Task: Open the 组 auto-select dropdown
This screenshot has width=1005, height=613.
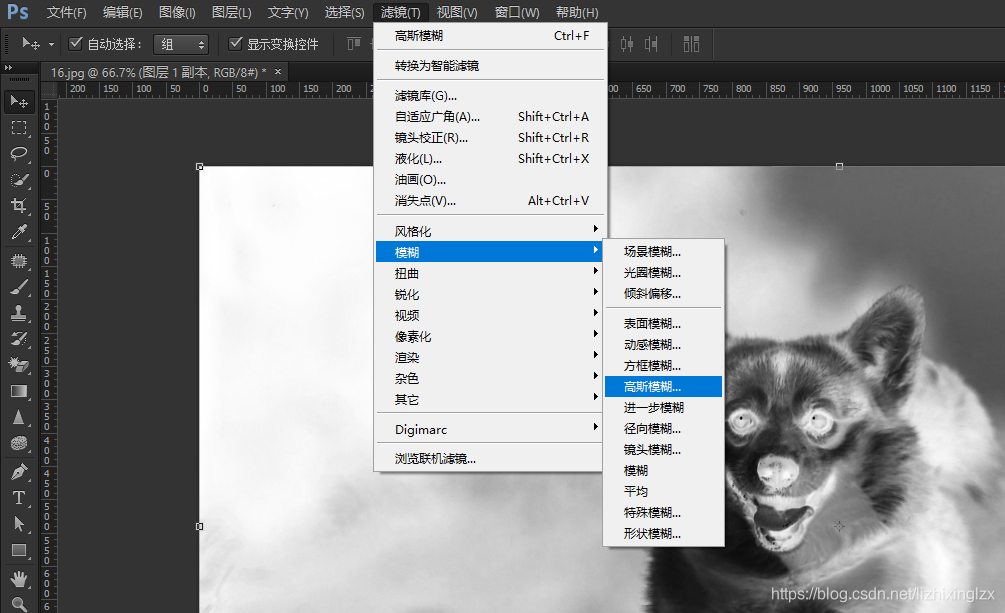Action: tap(181, 44)
